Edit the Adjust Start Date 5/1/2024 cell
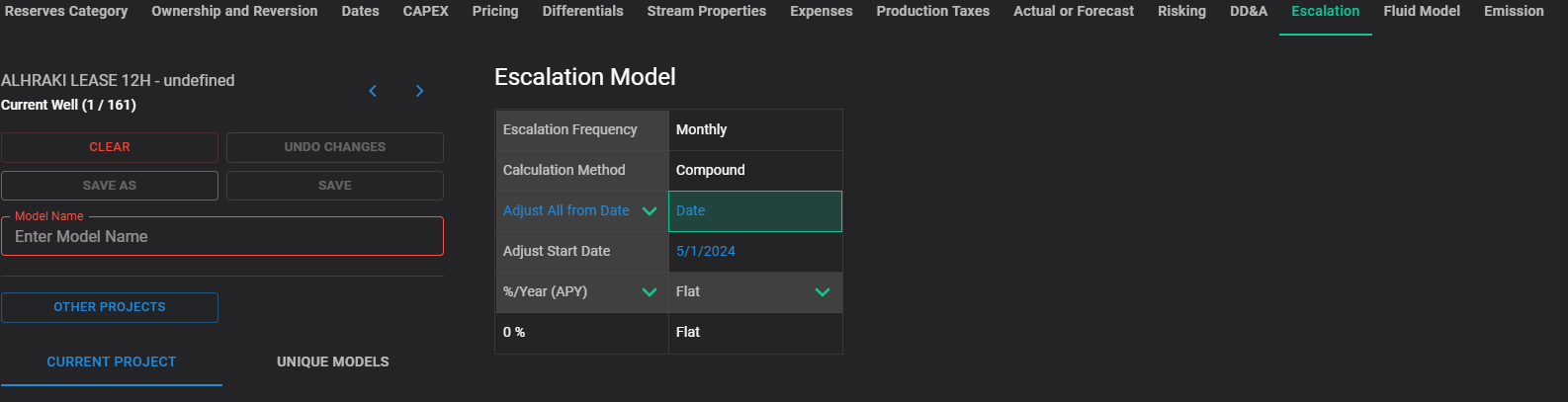Viewport: 1568px width, 402px height. pos(755,252)
